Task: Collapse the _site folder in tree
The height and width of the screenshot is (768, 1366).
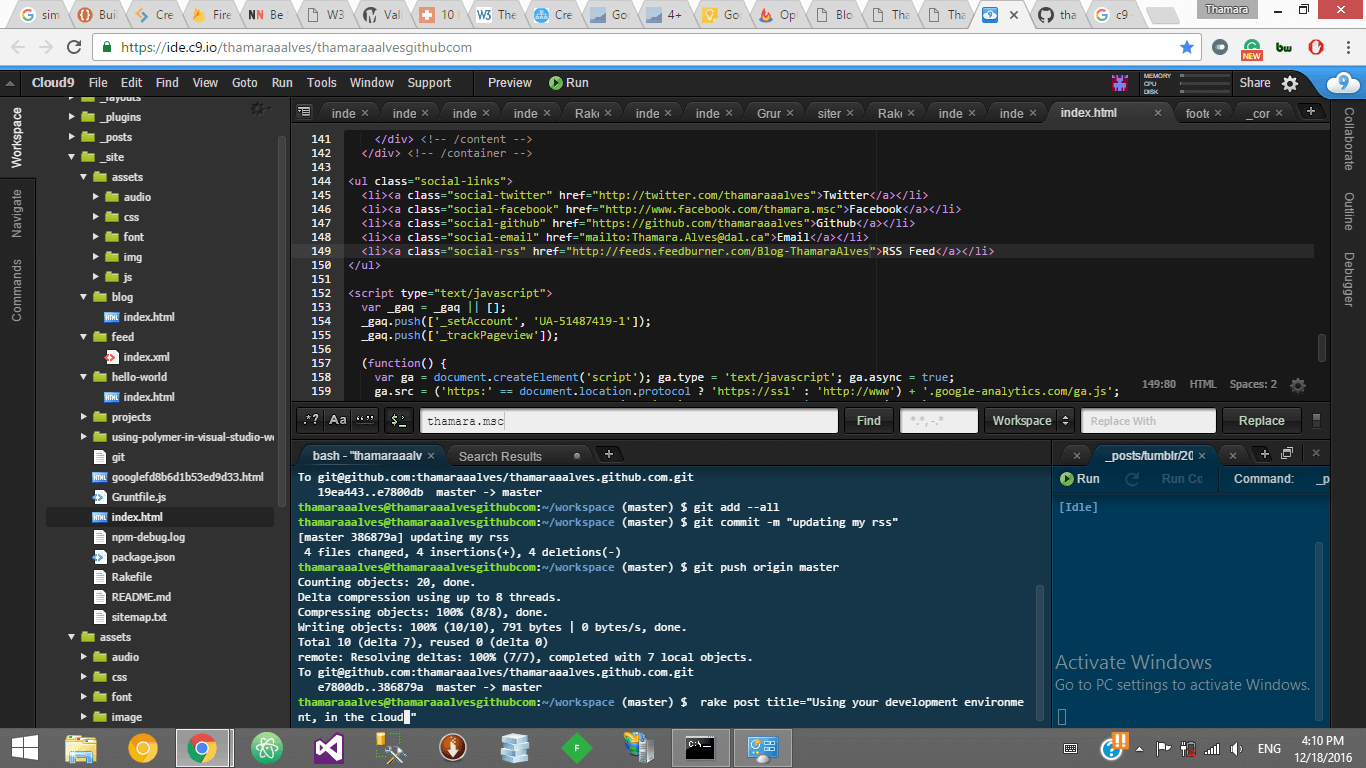Action: pyautogui.click(x=73, y=157)
